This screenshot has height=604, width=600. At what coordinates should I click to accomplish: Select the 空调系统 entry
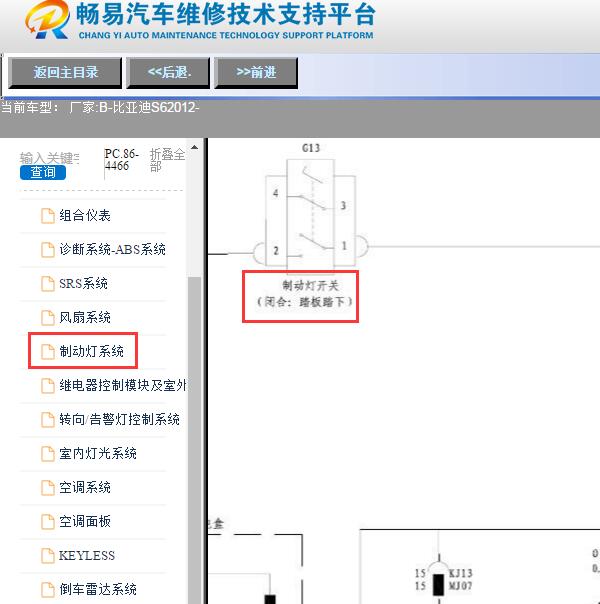(x=85, y=488)
